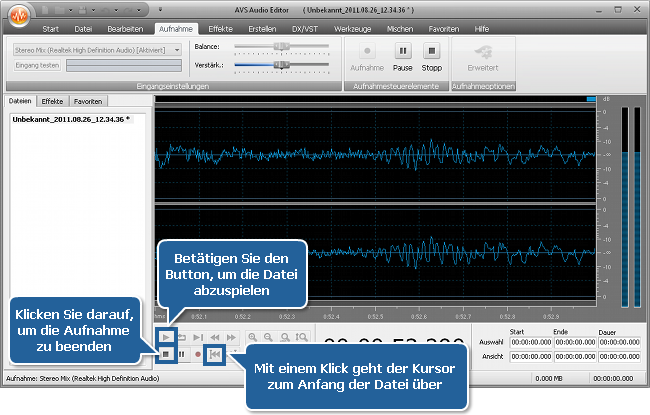Click the Erweitert recording options button
Image resolution: width=650 pixels, height=415 pixels.
[483, 58]
